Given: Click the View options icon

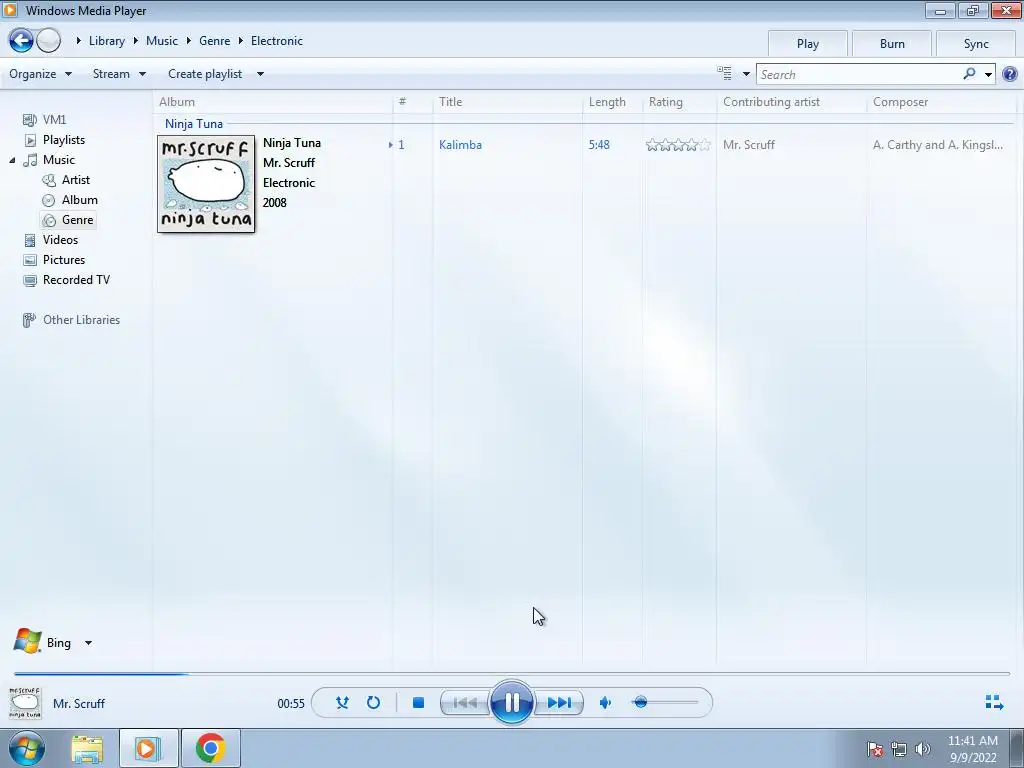Looking at the screenshot, I should (x=724, y=73).
